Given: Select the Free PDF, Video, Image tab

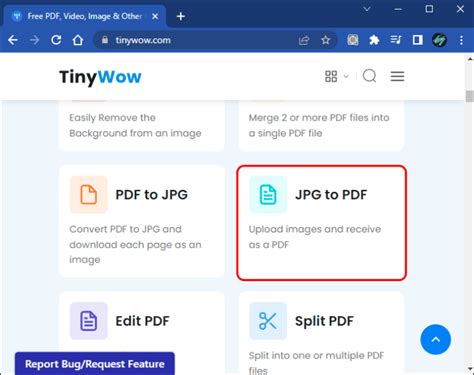Looking at the screenshot, I should 85,16.
